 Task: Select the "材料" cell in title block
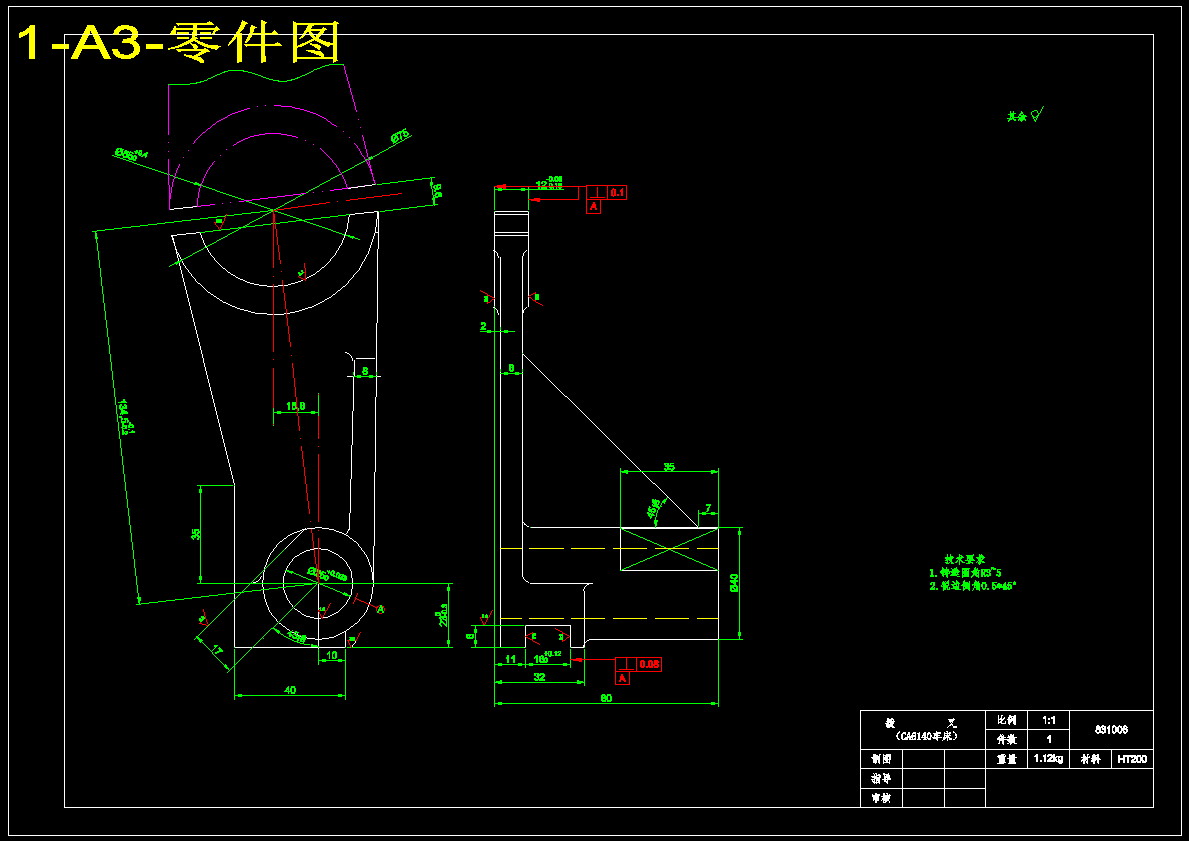tap(1090, 758)
